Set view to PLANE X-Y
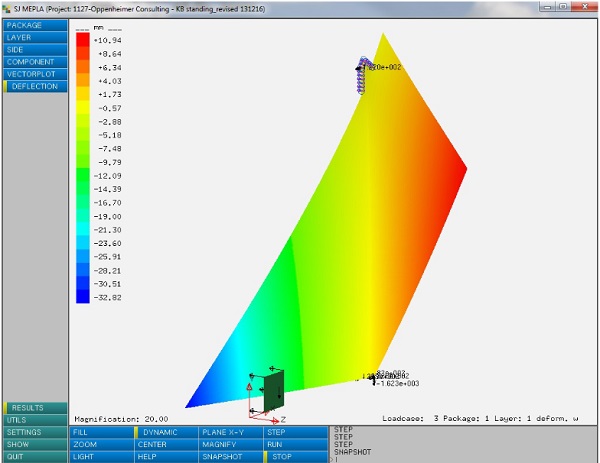Image resolution: width=600 pixels, height=463 pixels. [231, 432]
